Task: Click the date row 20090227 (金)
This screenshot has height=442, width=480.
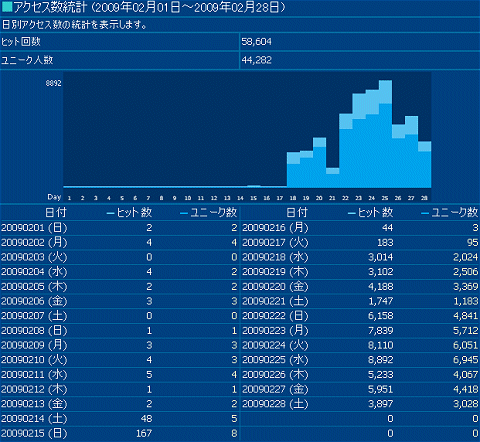Action: [275, 389]
